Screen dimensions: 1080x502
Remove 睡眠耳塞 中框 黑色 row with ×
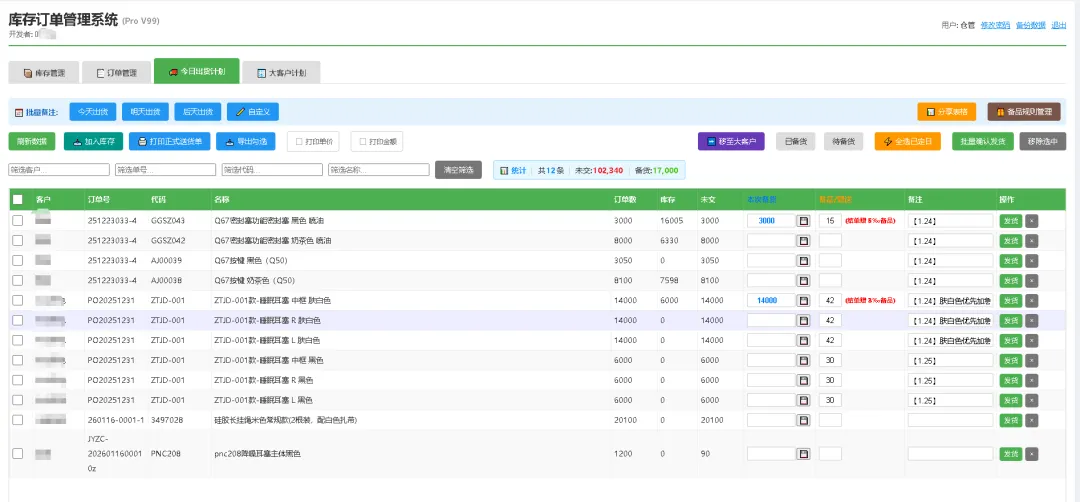pyautogui.click(x=1031, y=361)
